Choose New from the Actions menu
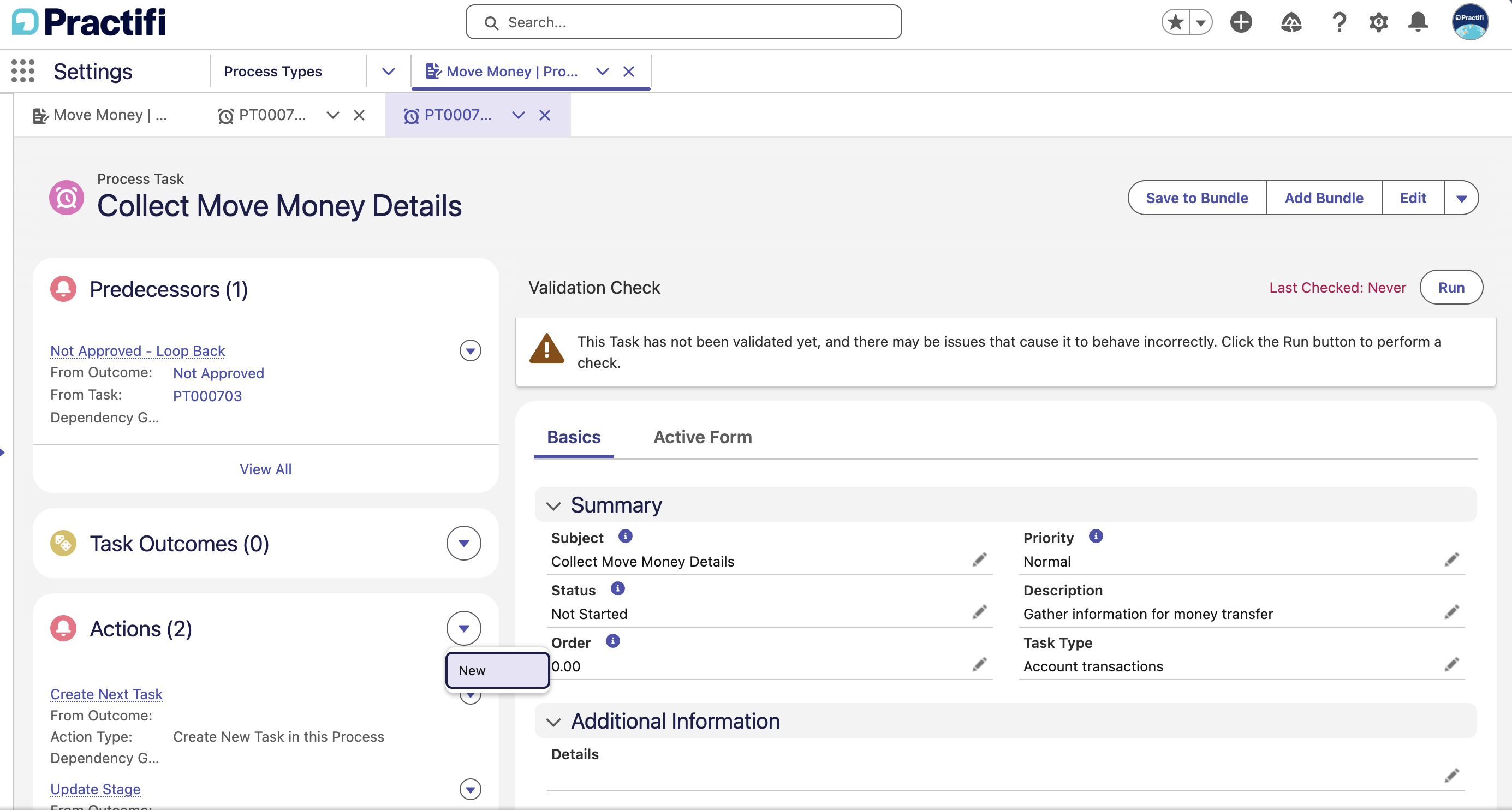Screen dimensions: 1512x810 [x=497, y=670]
